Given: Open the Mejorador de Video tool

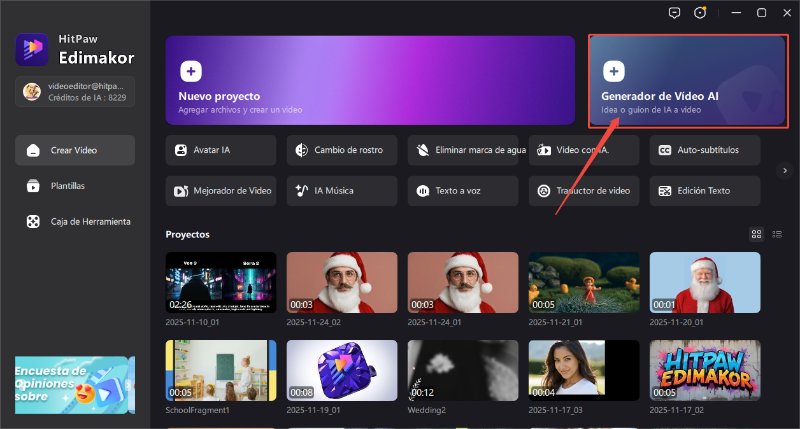Looking at the screenshot, I should point(221,191).
